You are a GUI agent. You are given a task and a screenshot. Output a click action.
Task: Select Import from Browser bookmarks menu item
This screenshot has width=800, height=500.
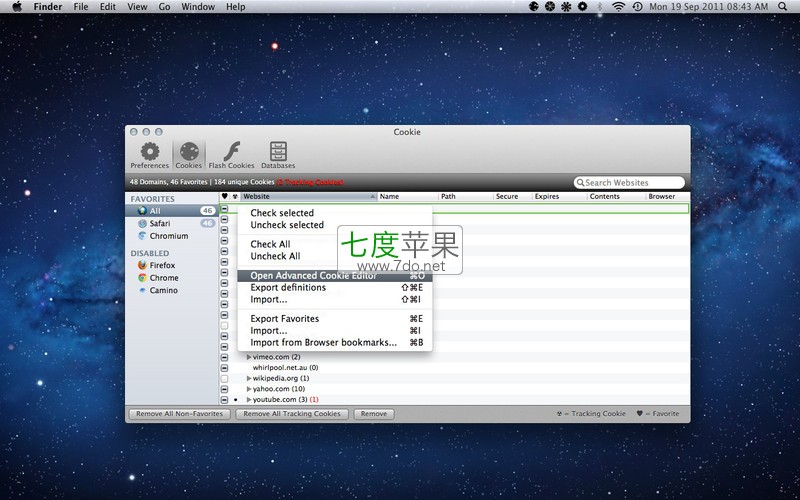click(323, 343)
